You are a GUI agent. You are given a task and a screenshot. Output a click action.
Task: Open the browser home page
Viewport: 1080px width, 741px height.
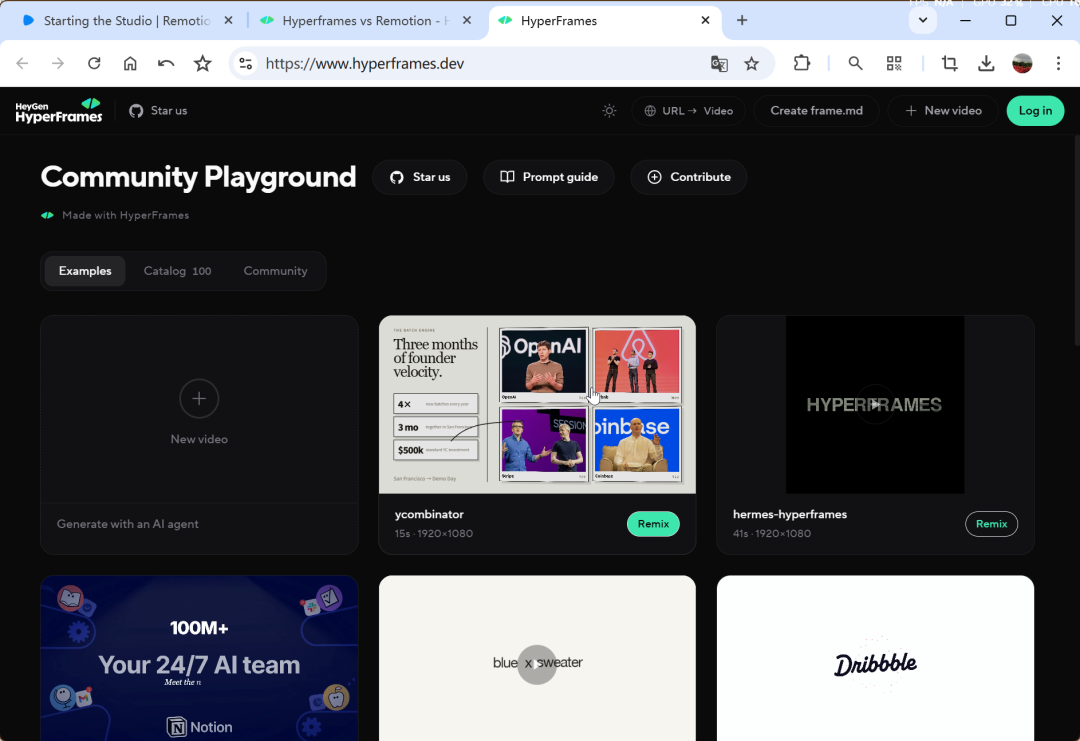[130, 63]
